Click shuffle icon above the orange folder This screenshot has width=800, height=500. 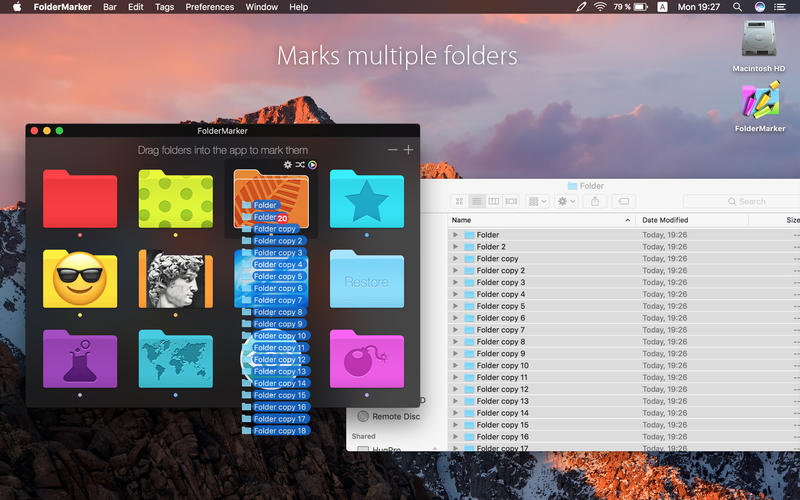[300, 164]
